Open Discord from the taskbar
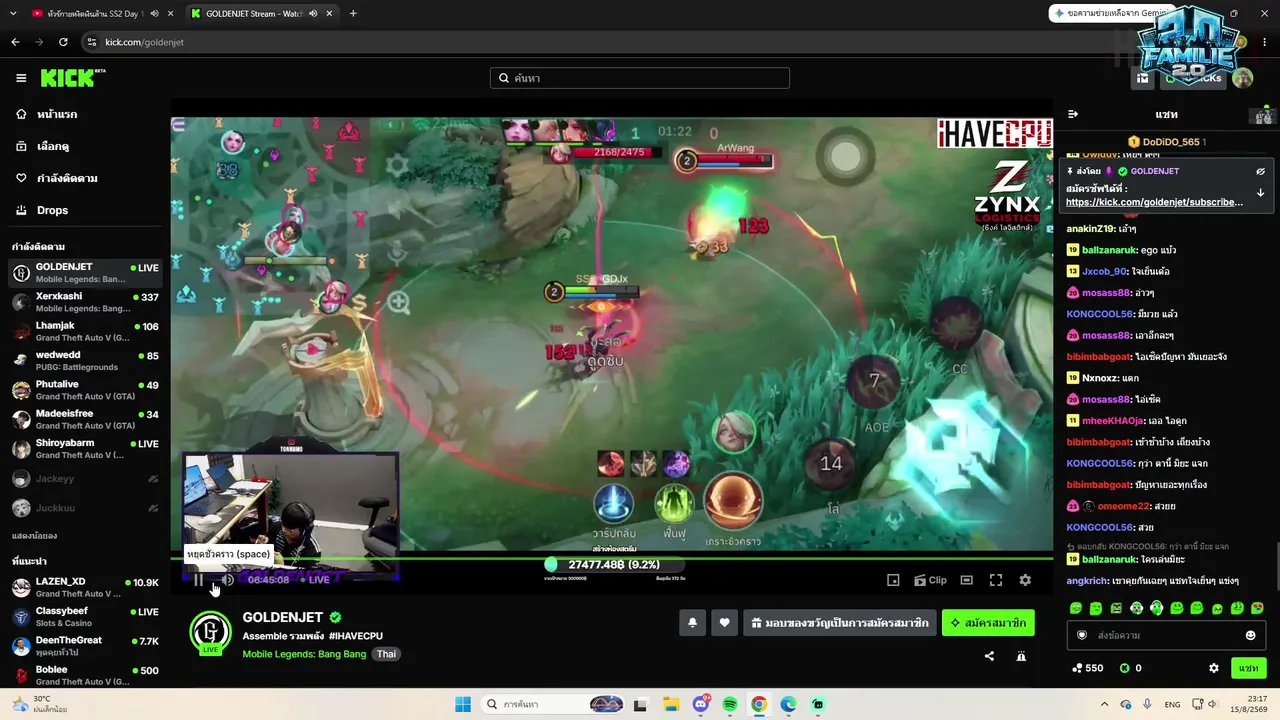The height and width of the screenshot is (720, 1280). coord(701,704)
